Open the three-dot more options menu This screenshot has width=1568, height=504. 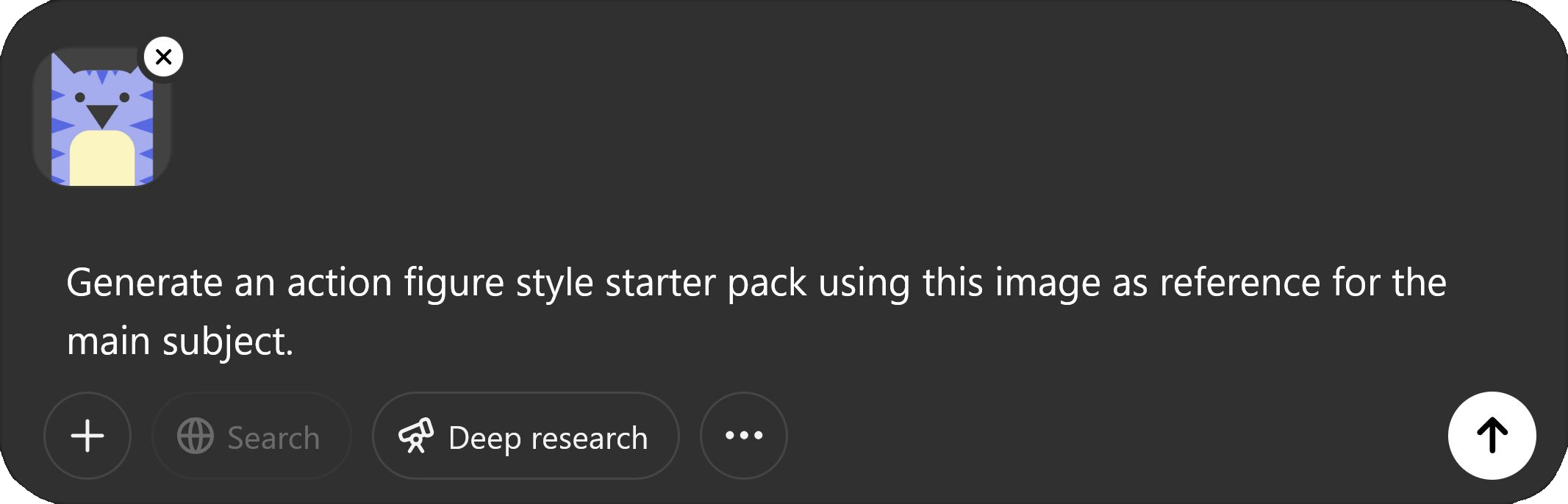[743, 436]
